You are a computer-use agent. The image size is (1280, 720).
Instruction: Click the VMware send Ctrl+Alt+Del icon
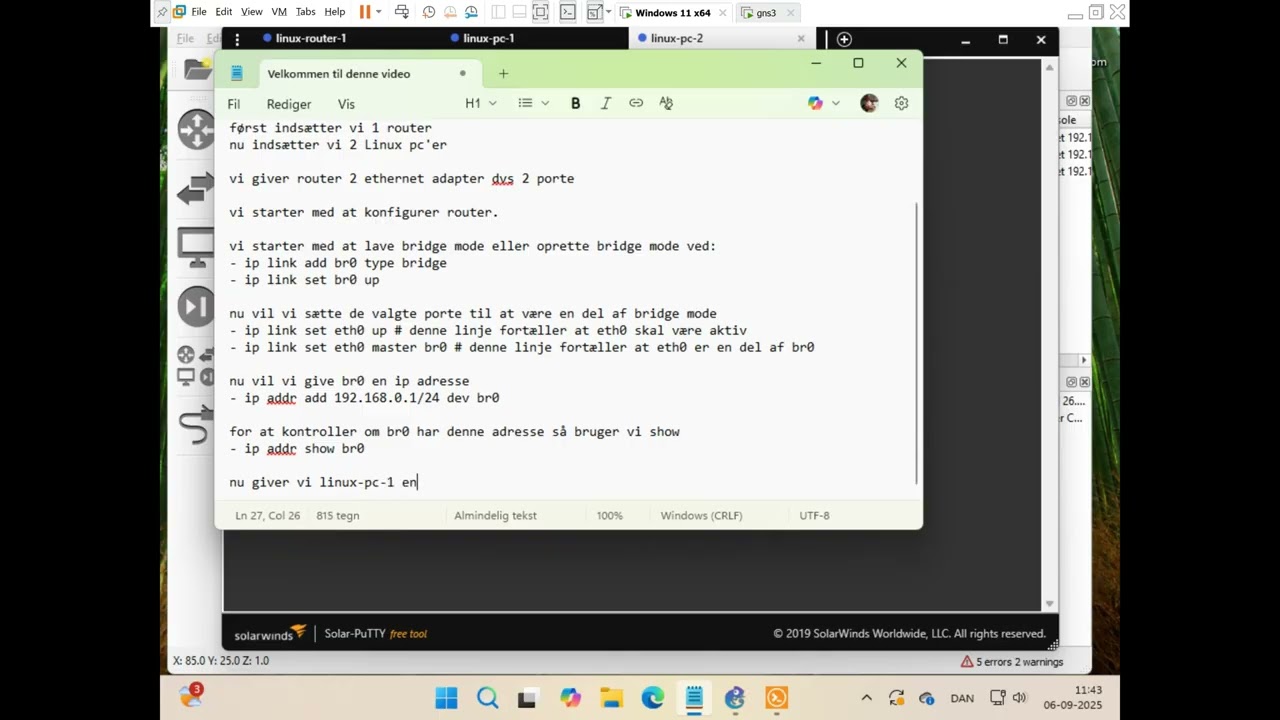point(402,12)
